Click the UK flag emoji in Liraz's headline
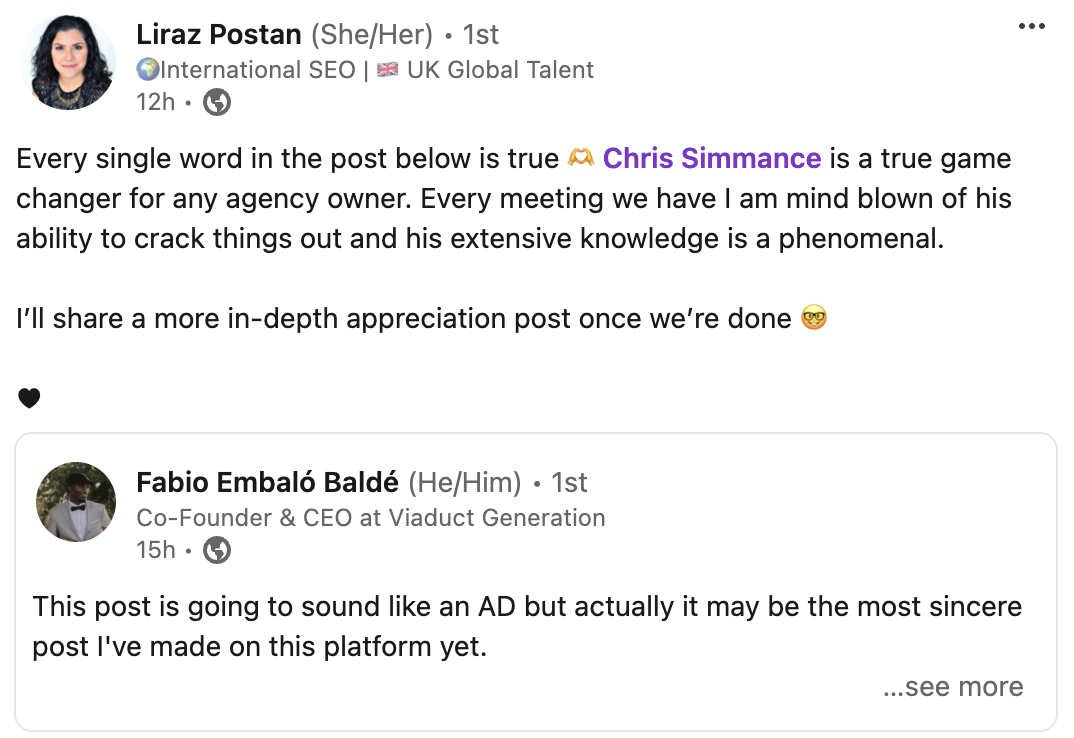The image size is (1074, 738). click(388, 70)
